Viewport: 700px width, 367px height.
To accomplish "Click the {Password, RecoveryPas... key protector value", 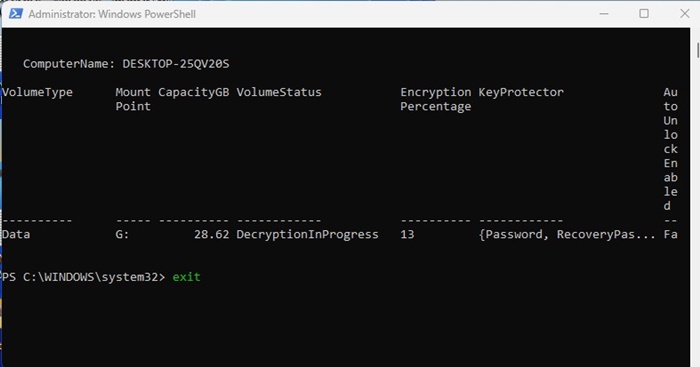I will [x=567, y=234].
